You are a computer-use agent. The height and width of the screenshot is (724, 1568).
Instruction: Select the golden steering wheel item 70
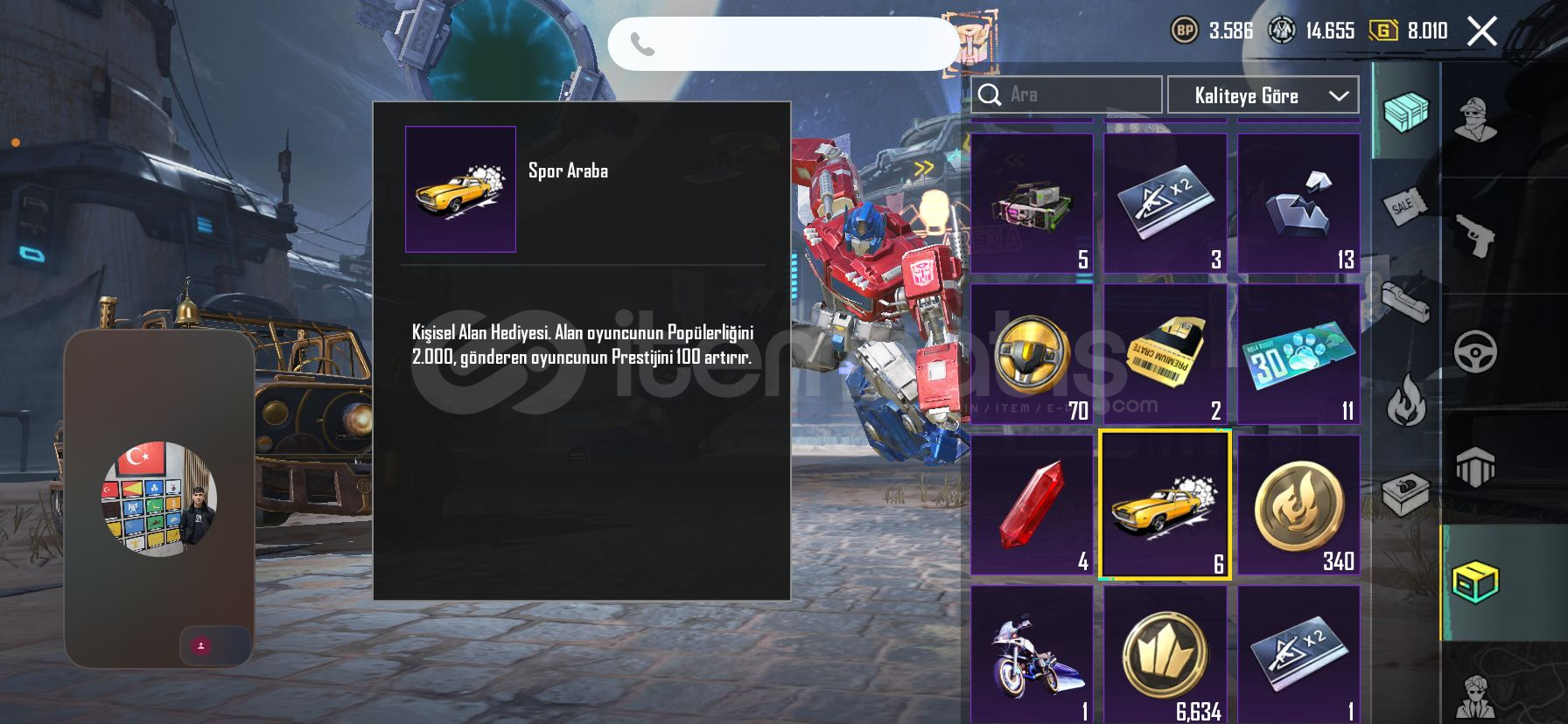click(x=1032, y=354)
